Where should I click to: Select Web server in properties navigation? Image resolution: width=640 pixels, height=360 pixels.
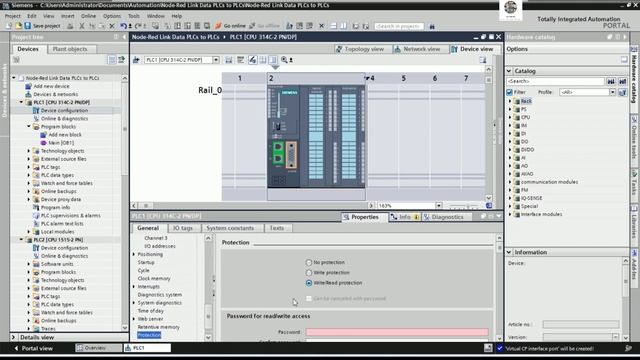pos(150,319)
